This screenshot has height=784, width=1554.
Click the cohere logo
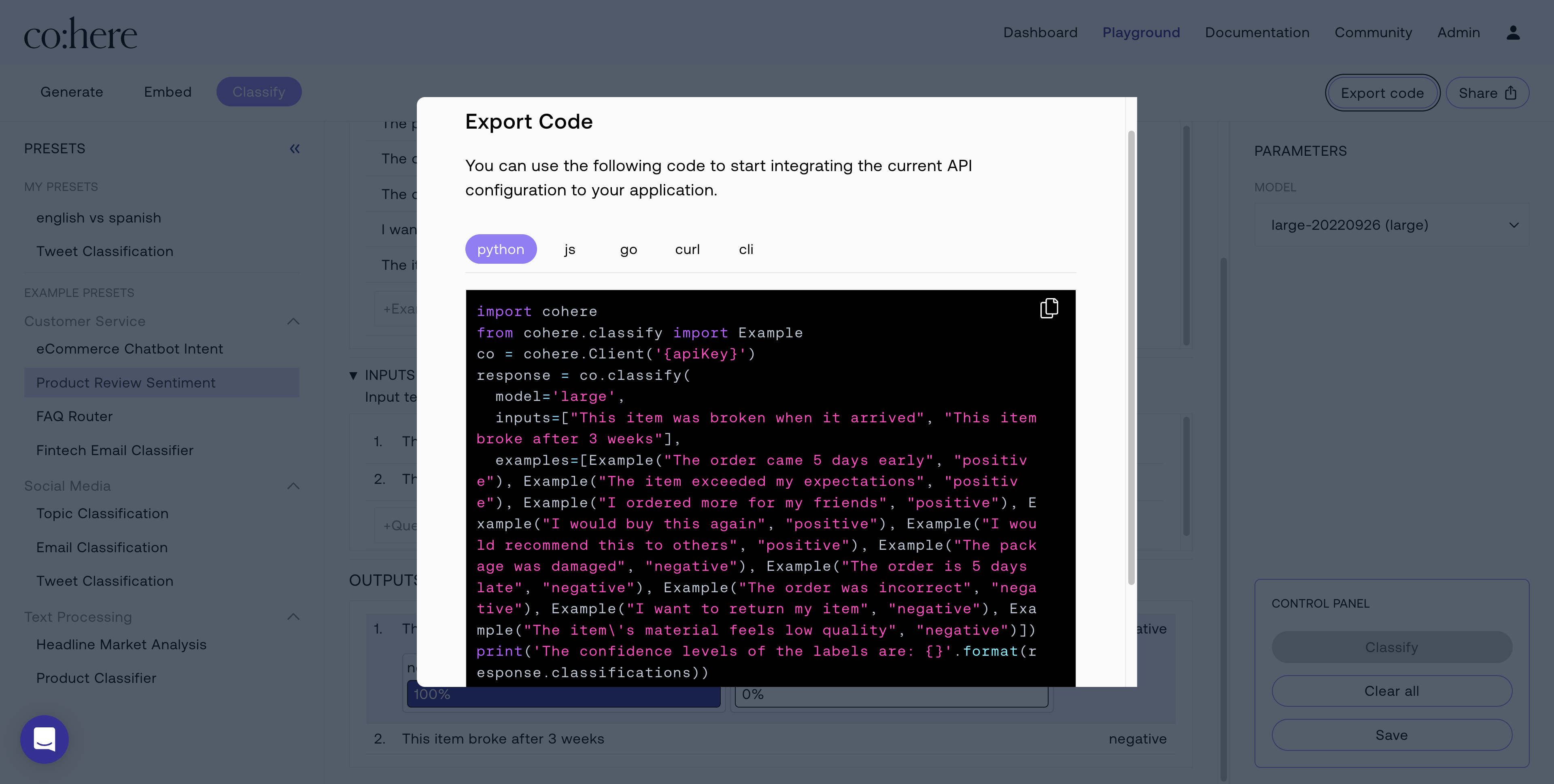(x=80, y=34)
